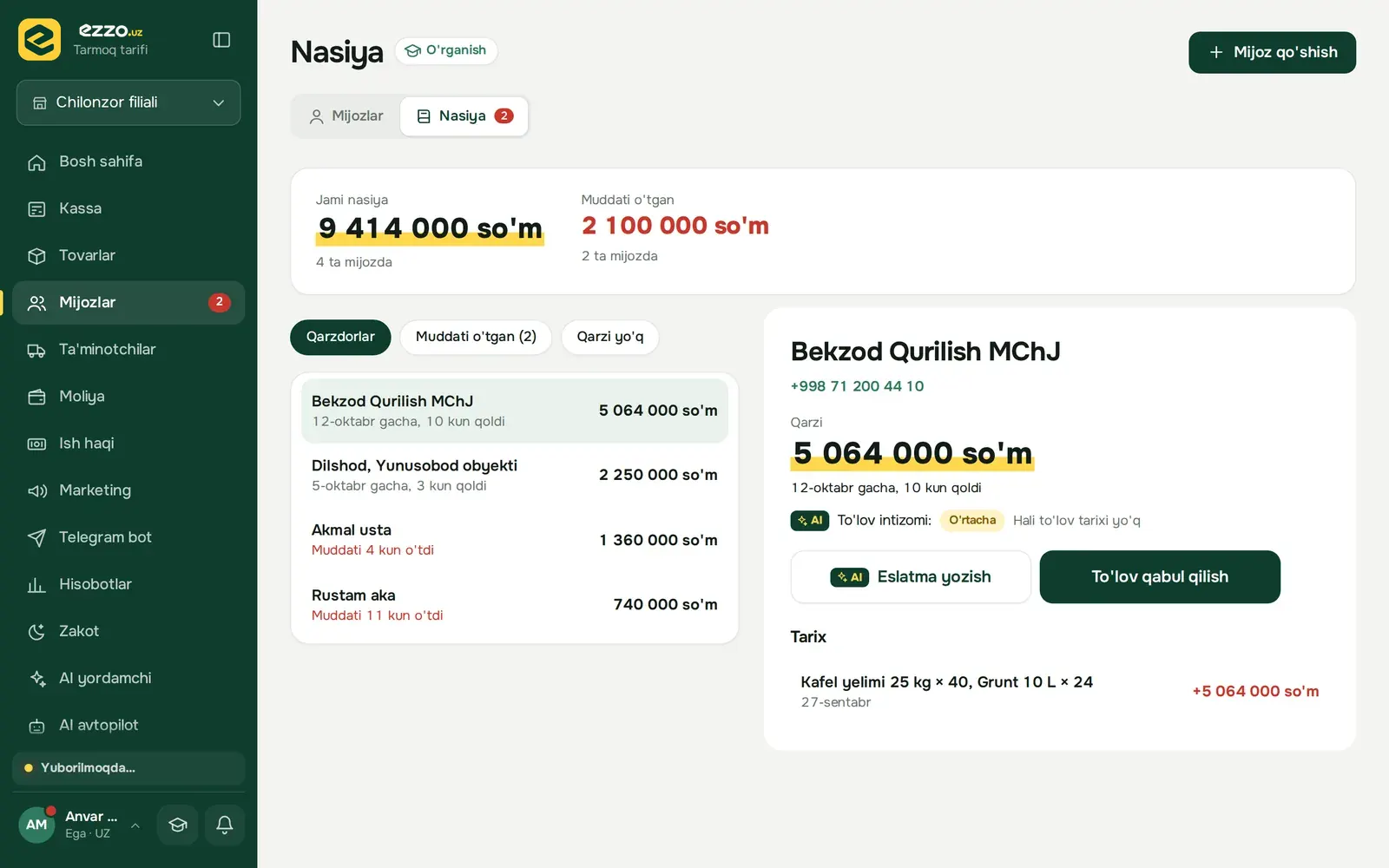Image resolution: width=1389 pixels, height=868 pixels.
Task: Click the 5 064 000 so'm Qarzi amount
Action: [912, 453]
